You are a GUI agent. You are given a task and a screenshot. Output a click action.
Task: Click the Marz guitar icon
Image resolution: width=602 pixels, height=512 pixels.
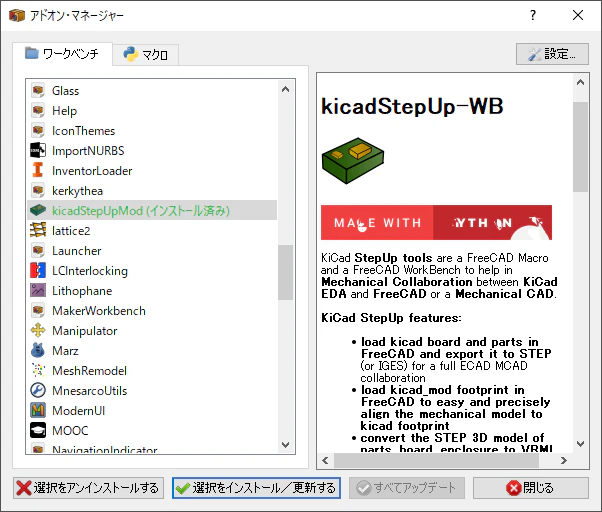pyautogui.click(x=38, y=350)
